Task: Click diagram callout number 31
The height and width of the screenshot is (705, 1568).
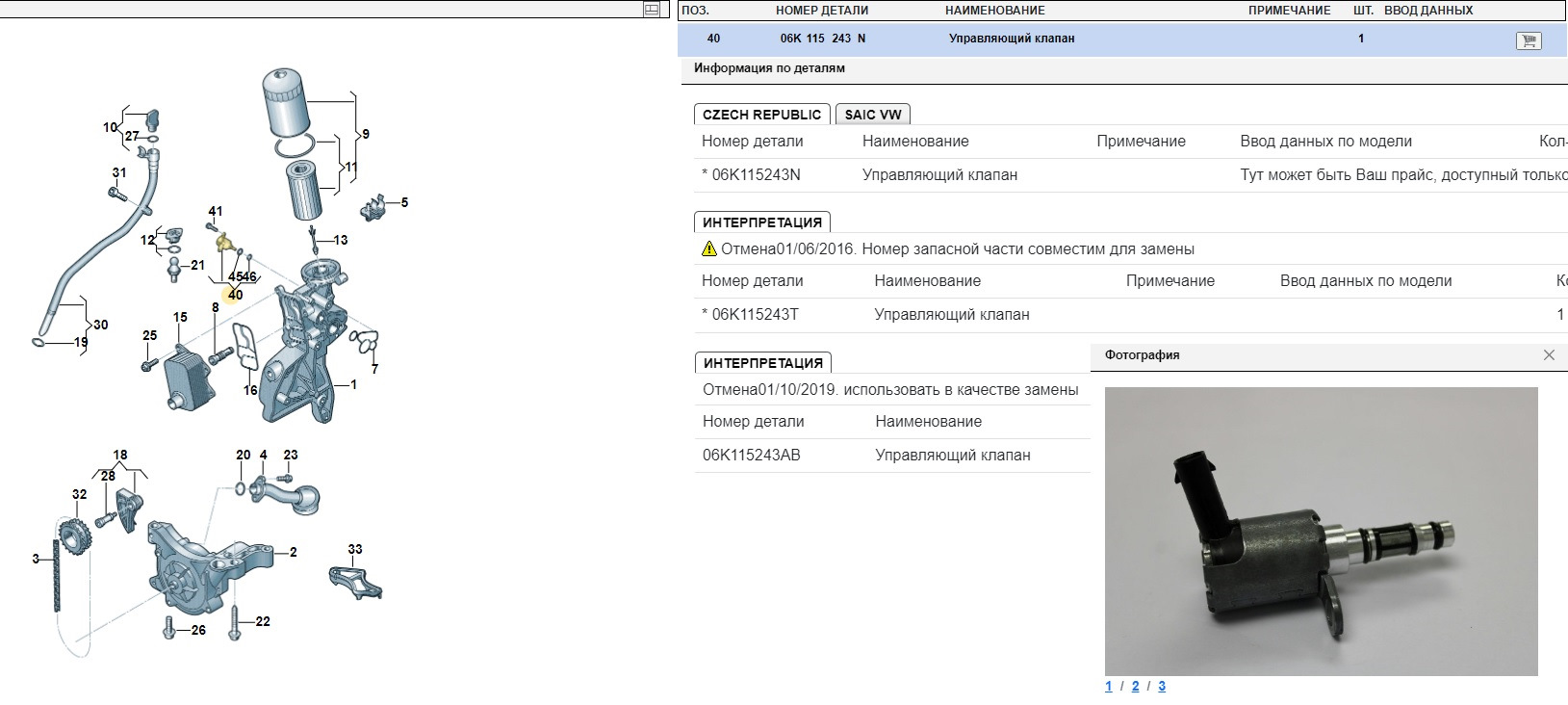Action: pyautogui.click(x=119, y=173)
